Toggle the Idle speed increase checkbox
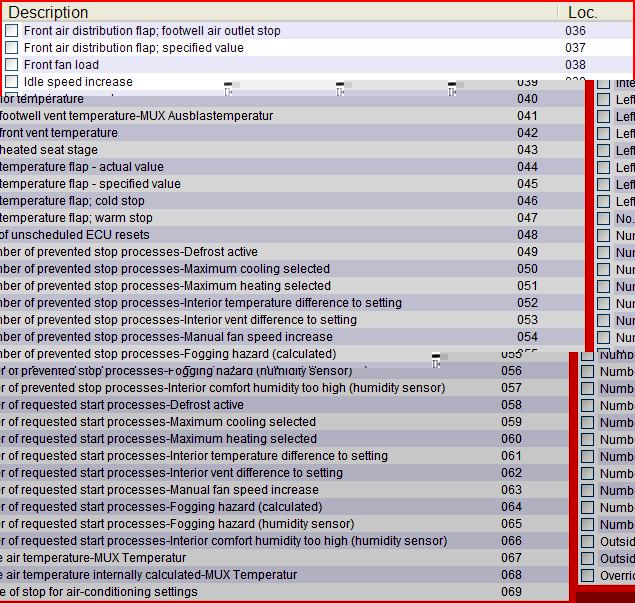635x603 pixels. 11,82
